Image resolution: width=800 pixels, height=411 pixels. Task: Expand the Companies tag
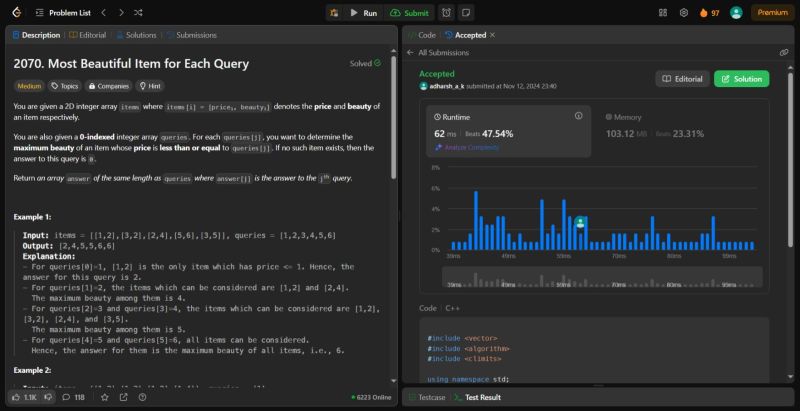(x=109, y=86)
